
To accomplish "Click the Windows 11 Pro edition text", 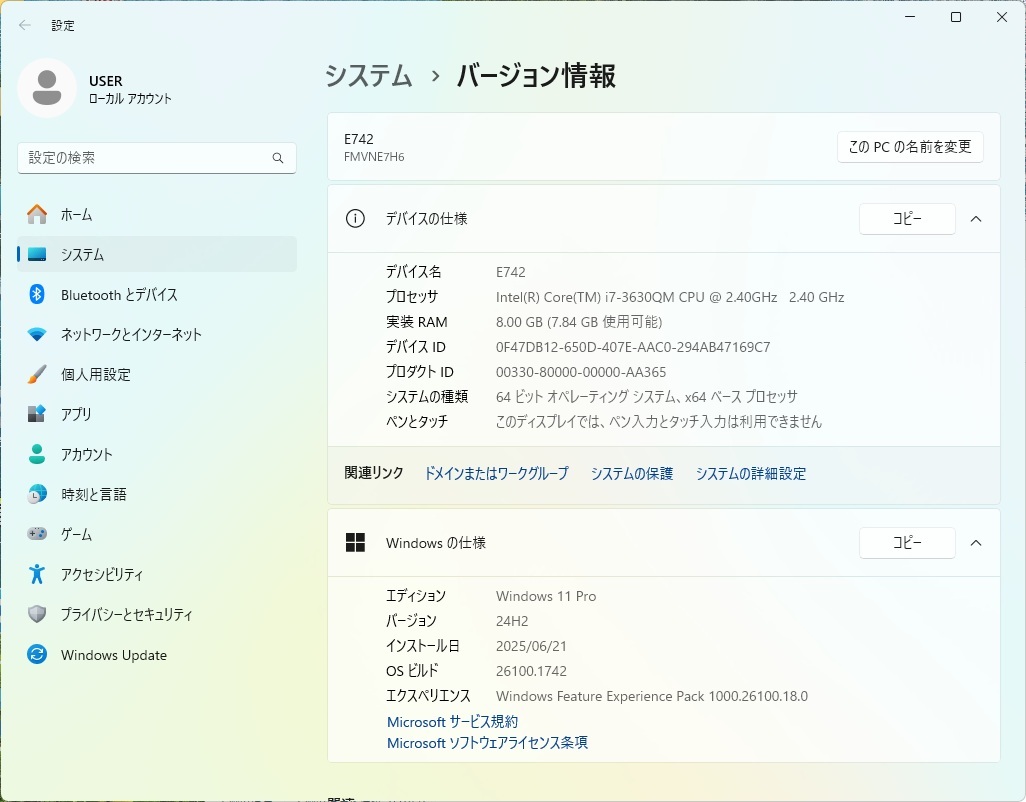I will 546,596.
